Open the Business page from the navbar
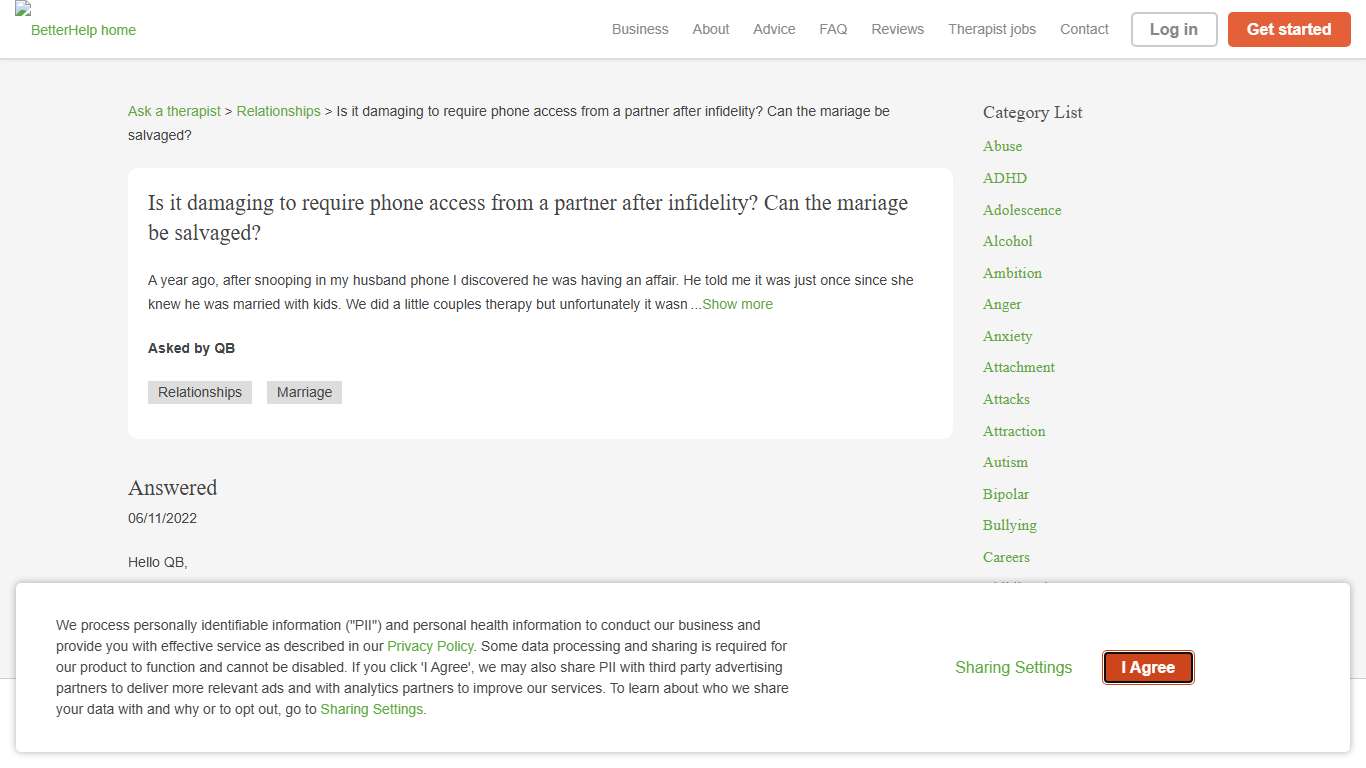This screenshot has width=1366, height=768. 640,29
